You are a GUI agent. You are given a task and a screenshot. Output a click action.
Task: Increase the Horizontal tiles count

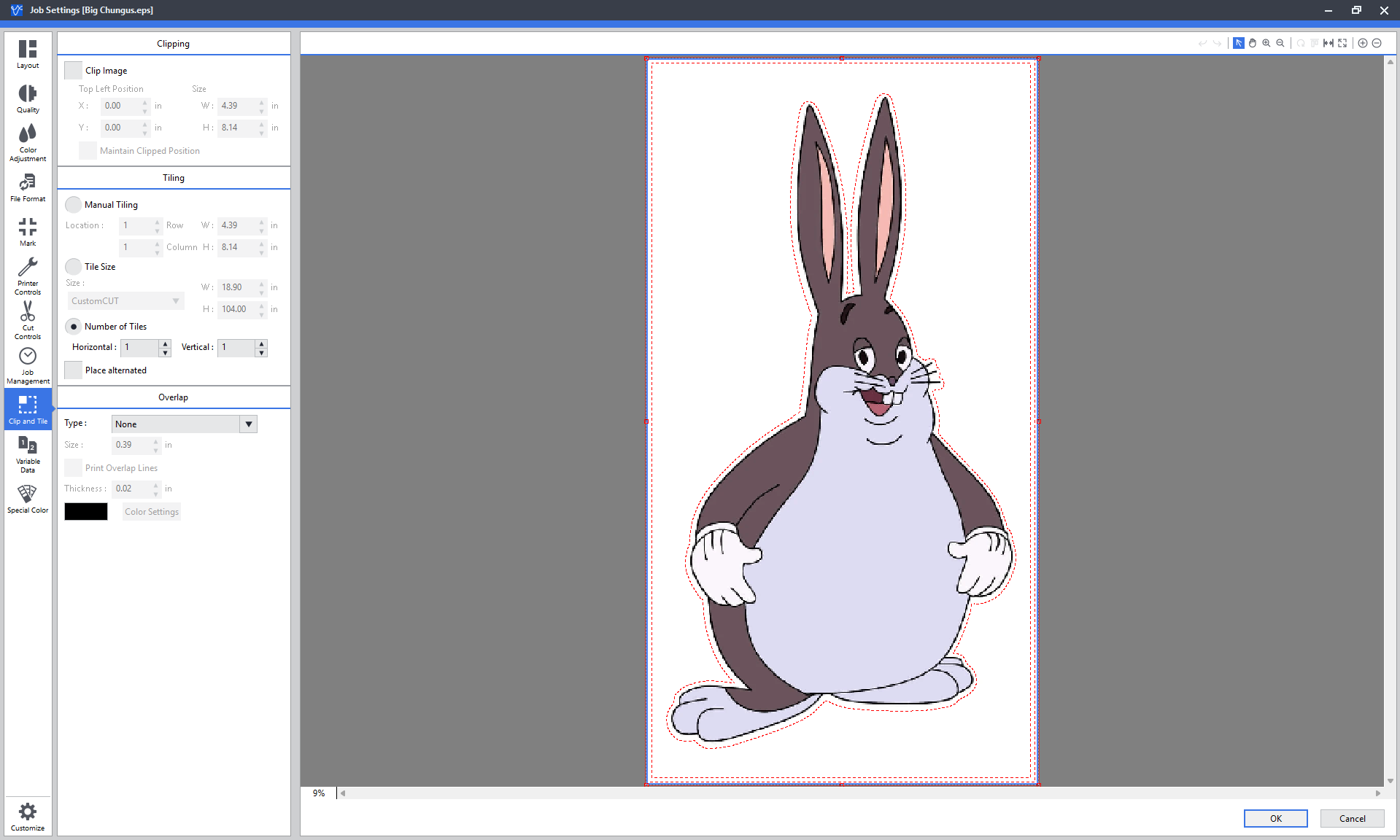pos(166,343)
